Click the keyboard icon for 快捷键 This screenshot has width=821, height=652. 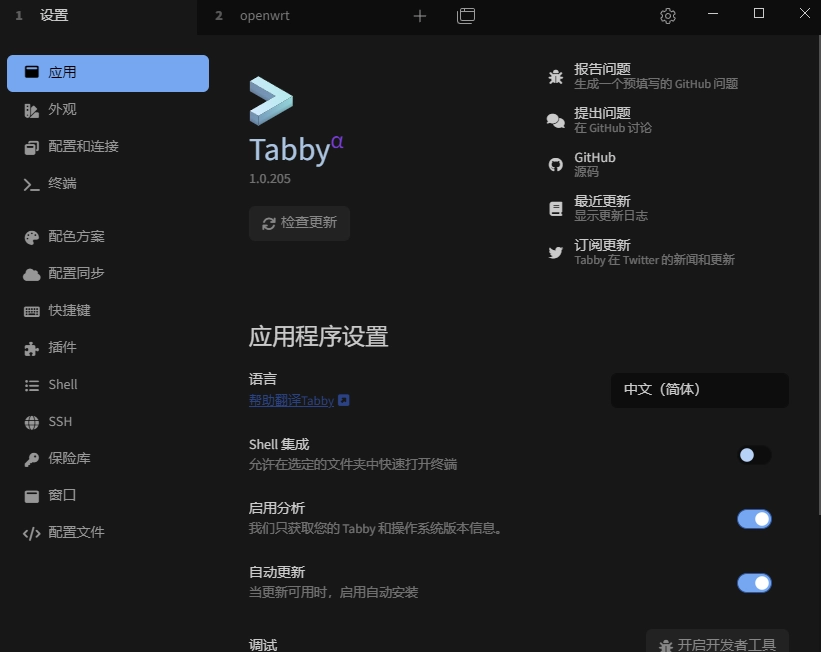pos(31,311)
